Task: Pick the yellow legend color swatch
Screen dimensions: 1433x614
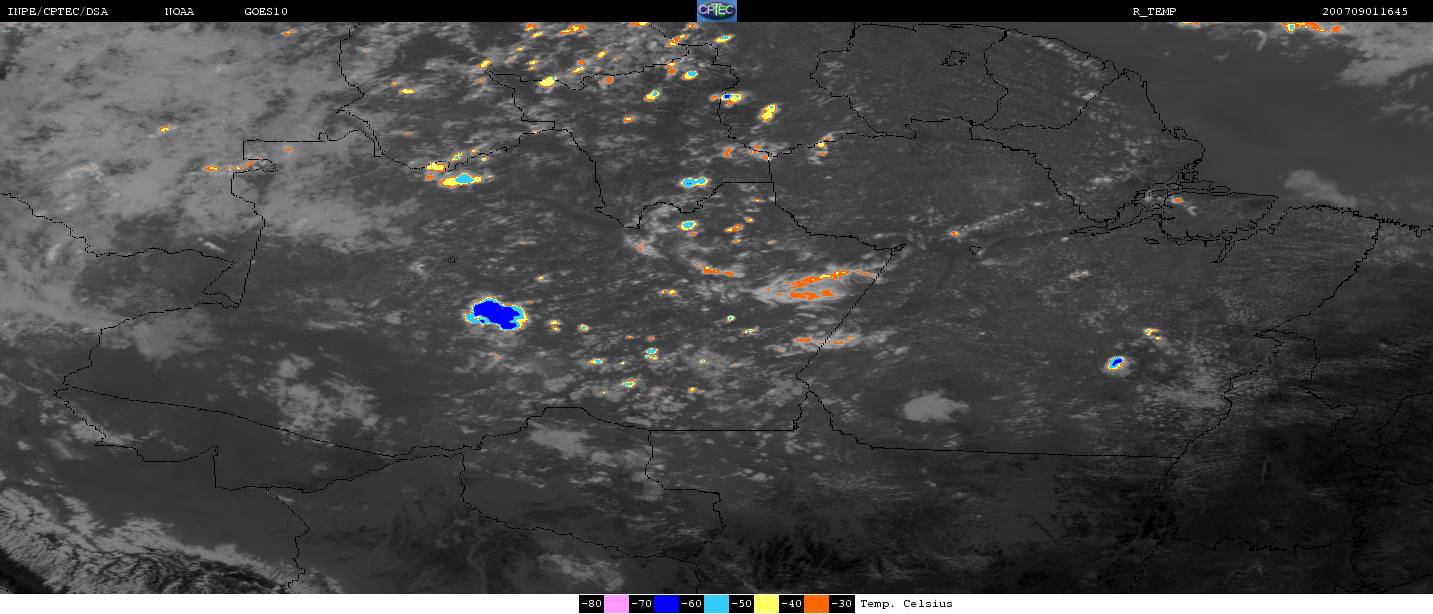Action: tap(767, 604)
